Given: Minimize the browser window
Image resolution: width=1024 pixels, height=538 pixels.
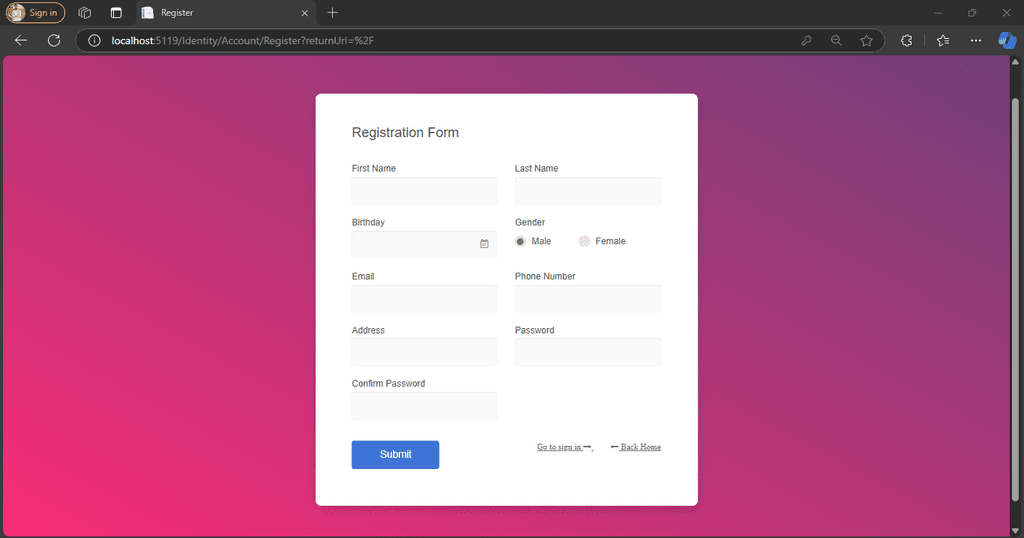Looking at the screenshot, I should click(x=938, y=12).
